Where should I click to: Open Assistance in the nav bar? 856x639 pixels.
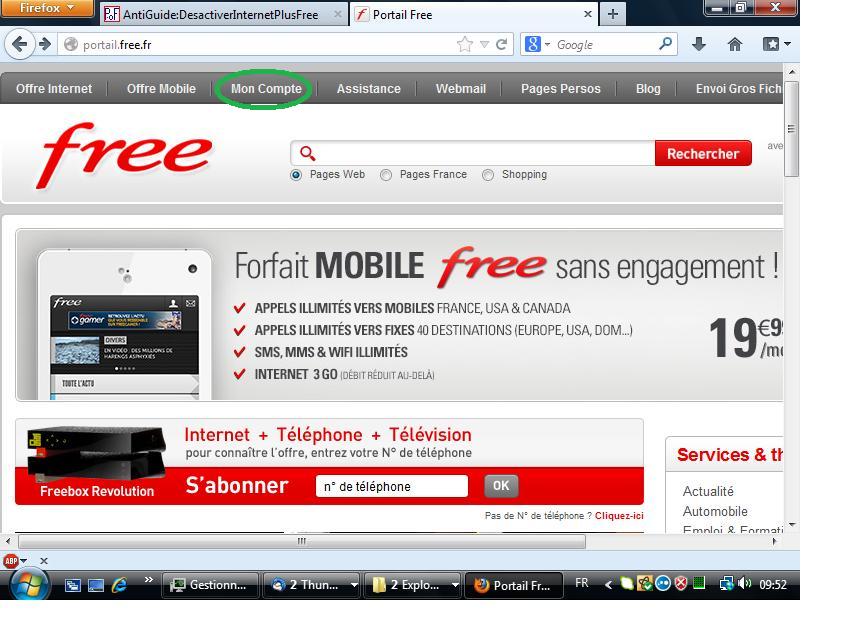[368, 88]
